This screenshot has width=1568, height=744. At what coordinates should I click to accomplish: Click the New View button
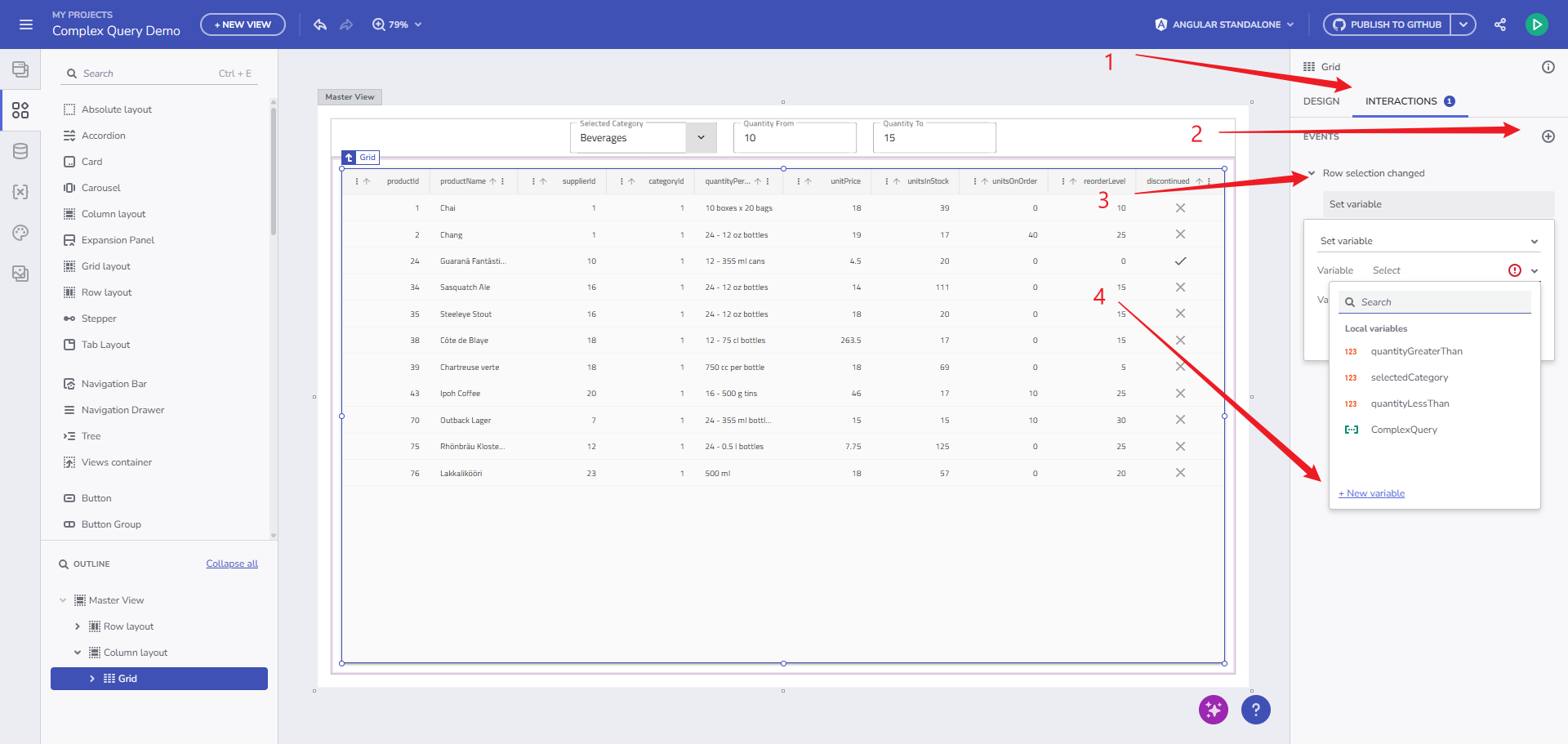click(x=243, y=25)
